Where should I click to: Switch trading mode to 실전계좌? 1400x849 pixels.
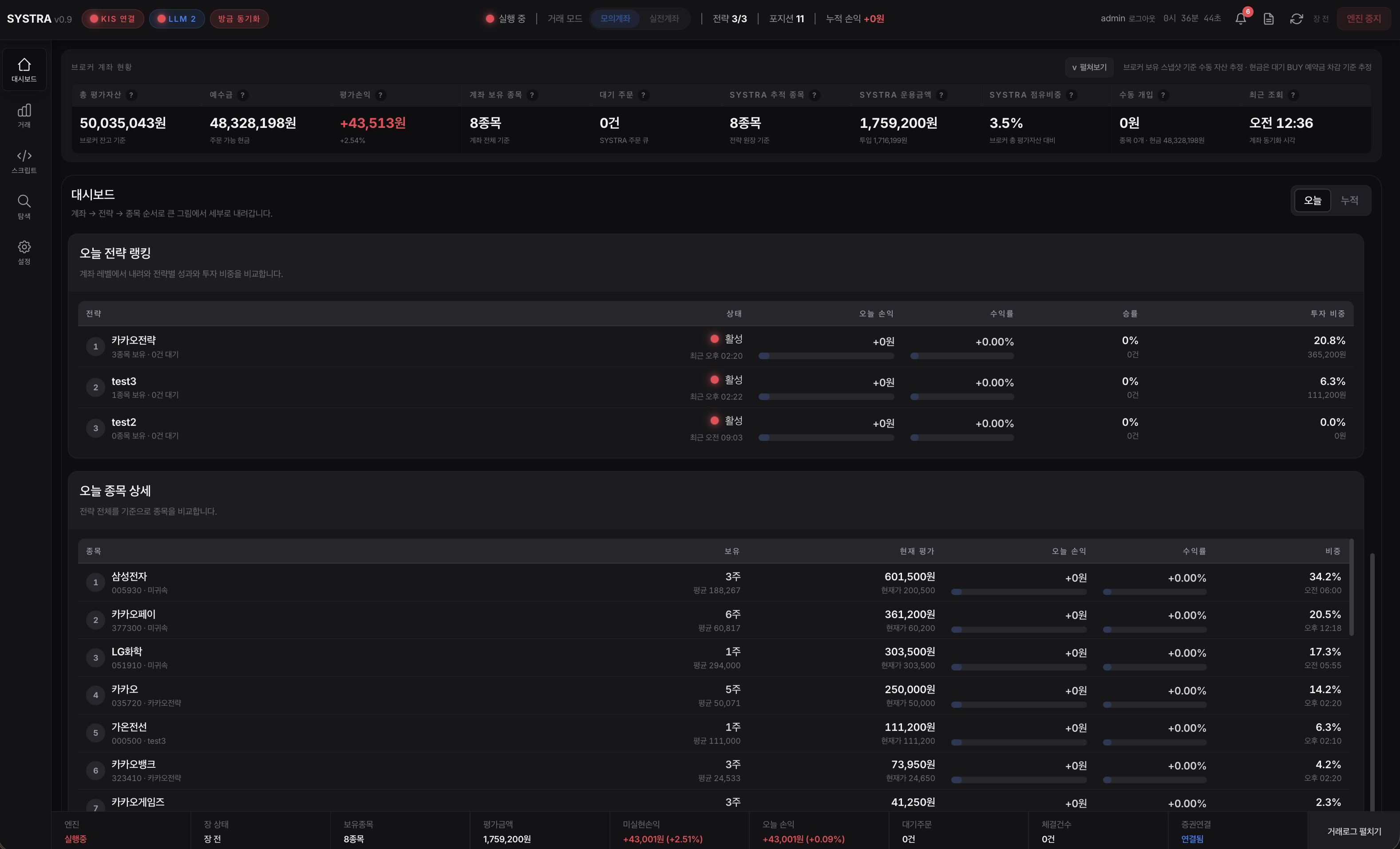coord(664,19)
